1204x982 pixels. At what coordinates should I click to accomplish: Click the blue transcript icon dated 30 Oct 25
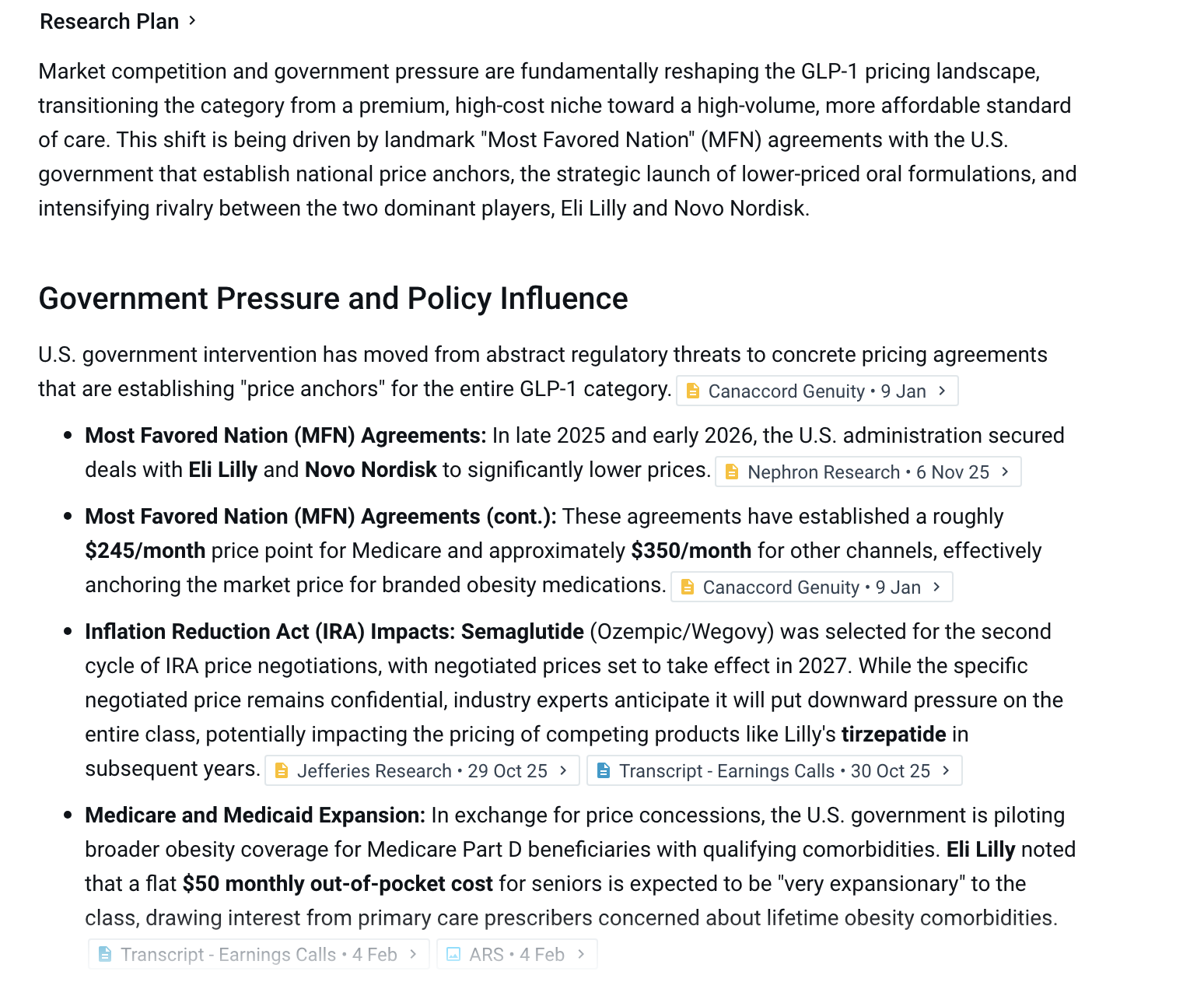click(604, 770)
